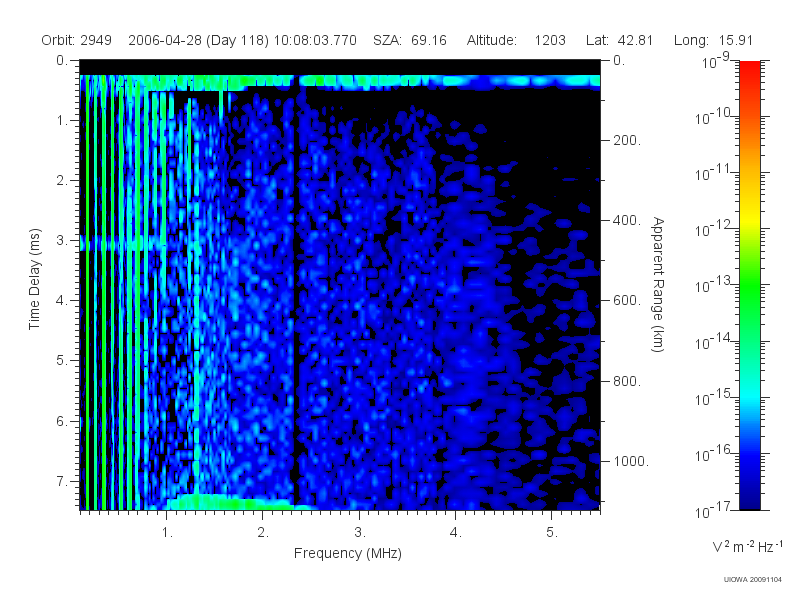The width and height of the screenshot is (800, 600).
Task: Click the Orbit: 2949 header text
Action: click(x=77, y=40)
